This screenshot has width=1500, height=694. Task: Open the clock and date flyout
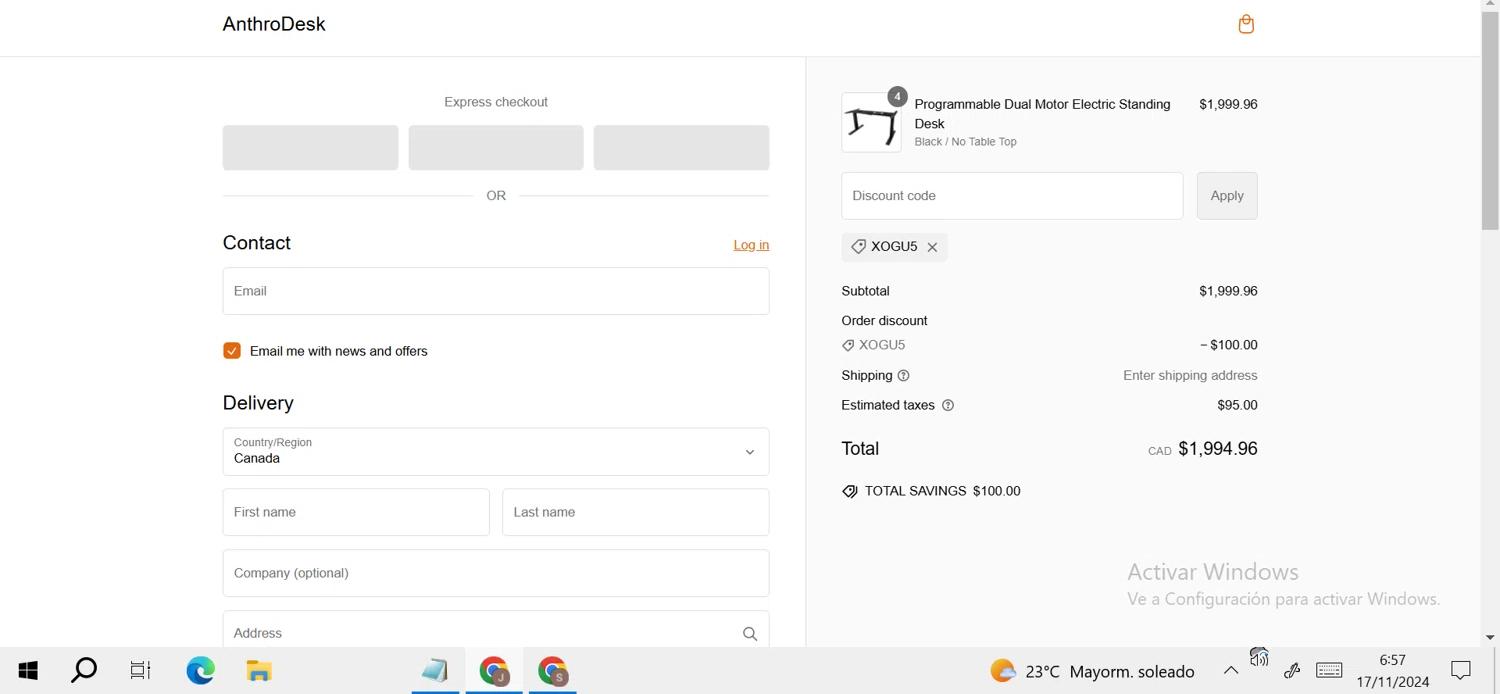[1393, 671]
